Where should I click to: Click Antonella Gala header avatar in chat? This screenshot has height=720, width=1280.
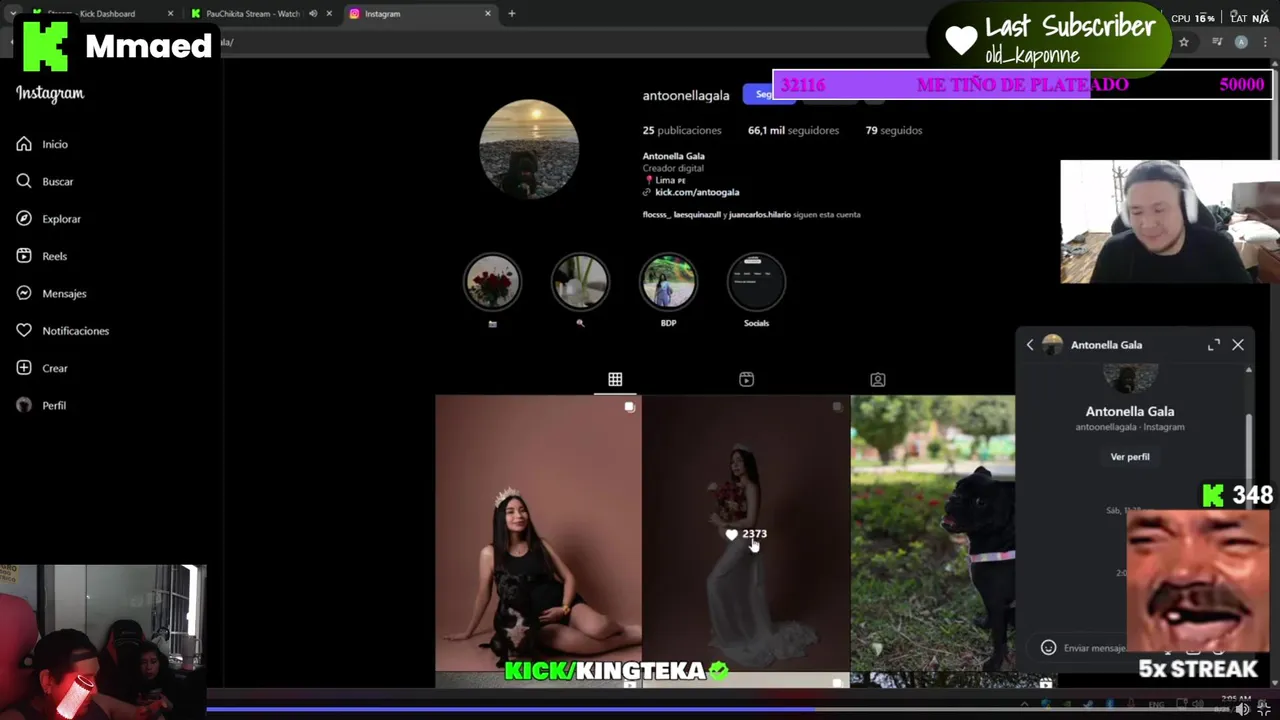point(1052,345)
